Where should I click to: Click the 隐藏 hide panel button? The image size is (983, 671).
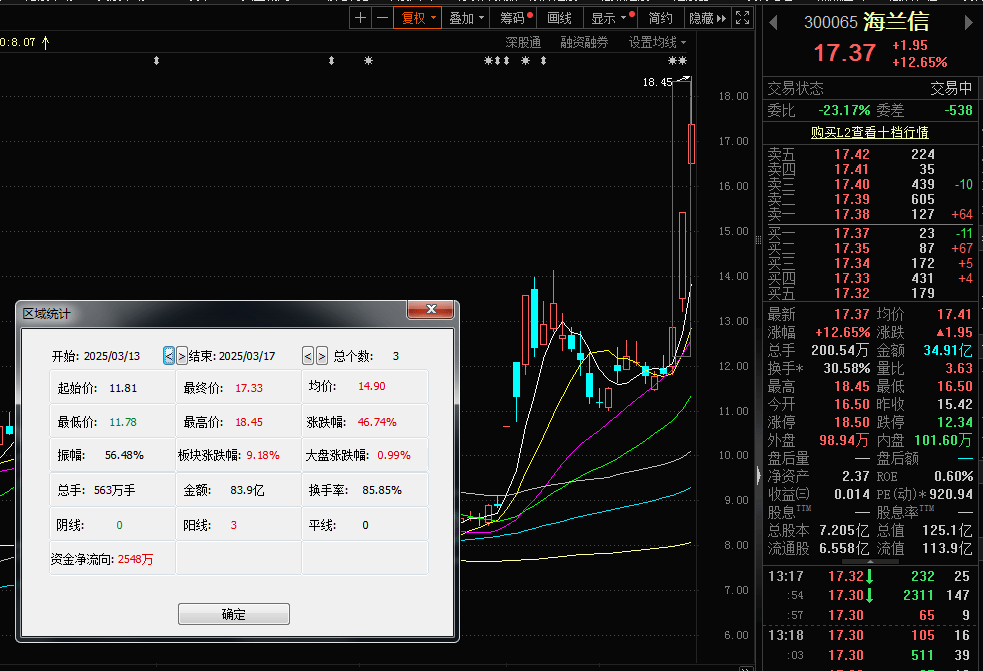pos(707,18)
